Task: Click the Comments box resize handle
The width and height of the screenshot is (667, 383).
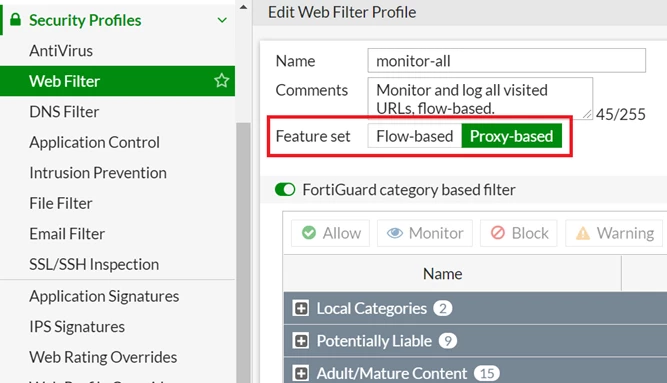Action: (x=587, y=114)
